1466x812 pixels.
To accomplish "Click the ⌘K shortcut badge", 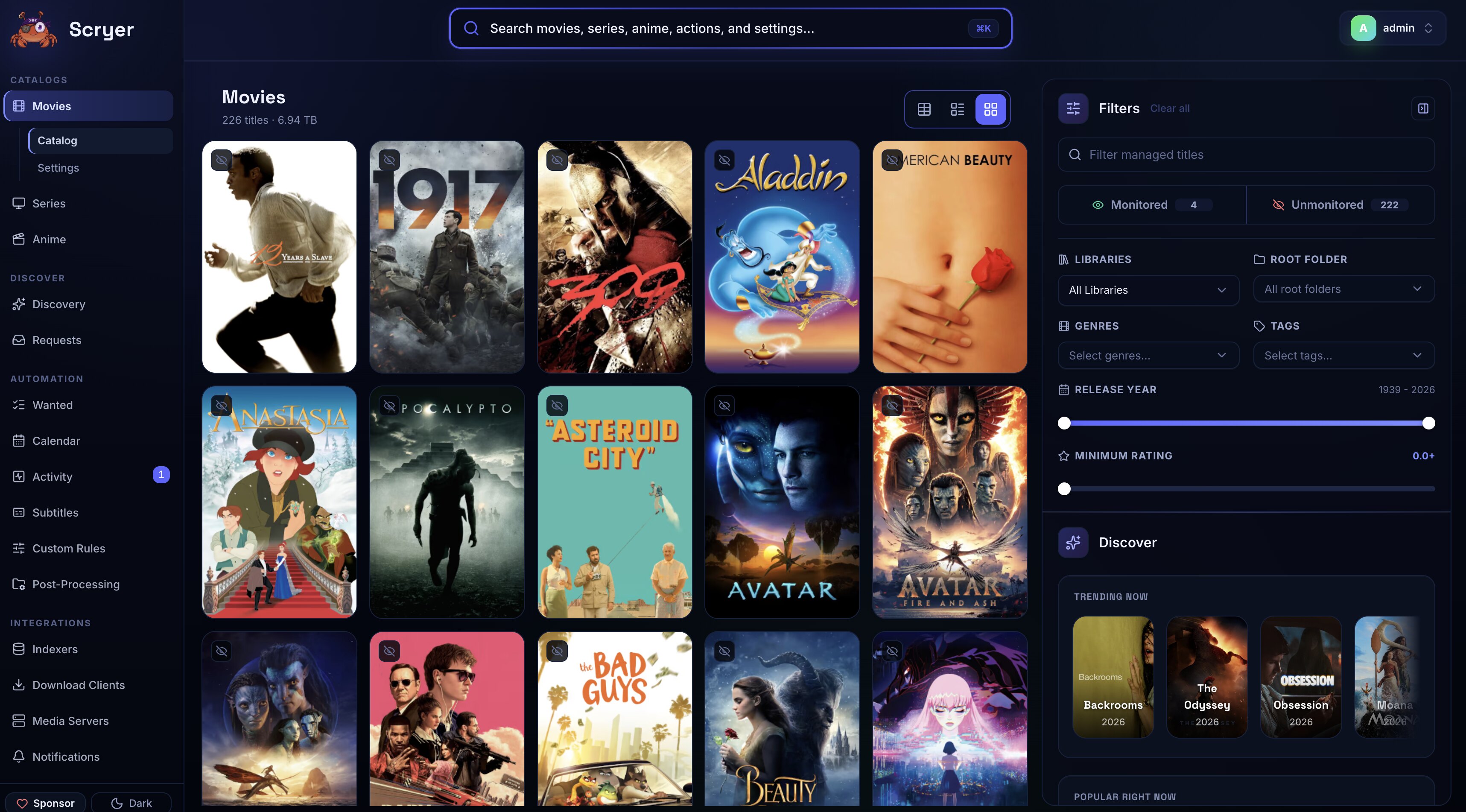I will click(x=984, y=28).
